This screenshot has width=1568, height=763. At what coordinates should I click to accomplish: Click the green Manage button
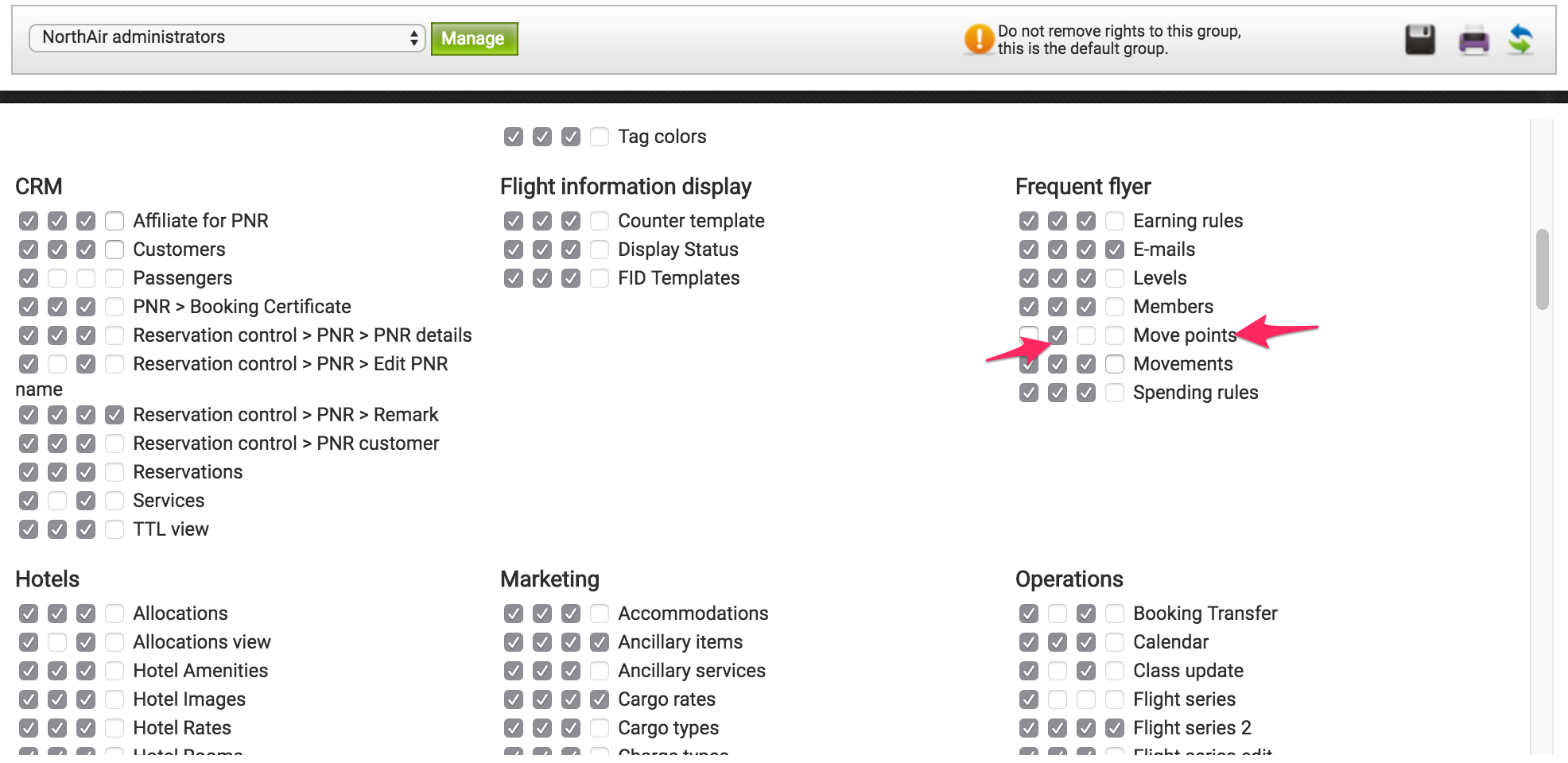pyautogui.click(x=474, y=38)
